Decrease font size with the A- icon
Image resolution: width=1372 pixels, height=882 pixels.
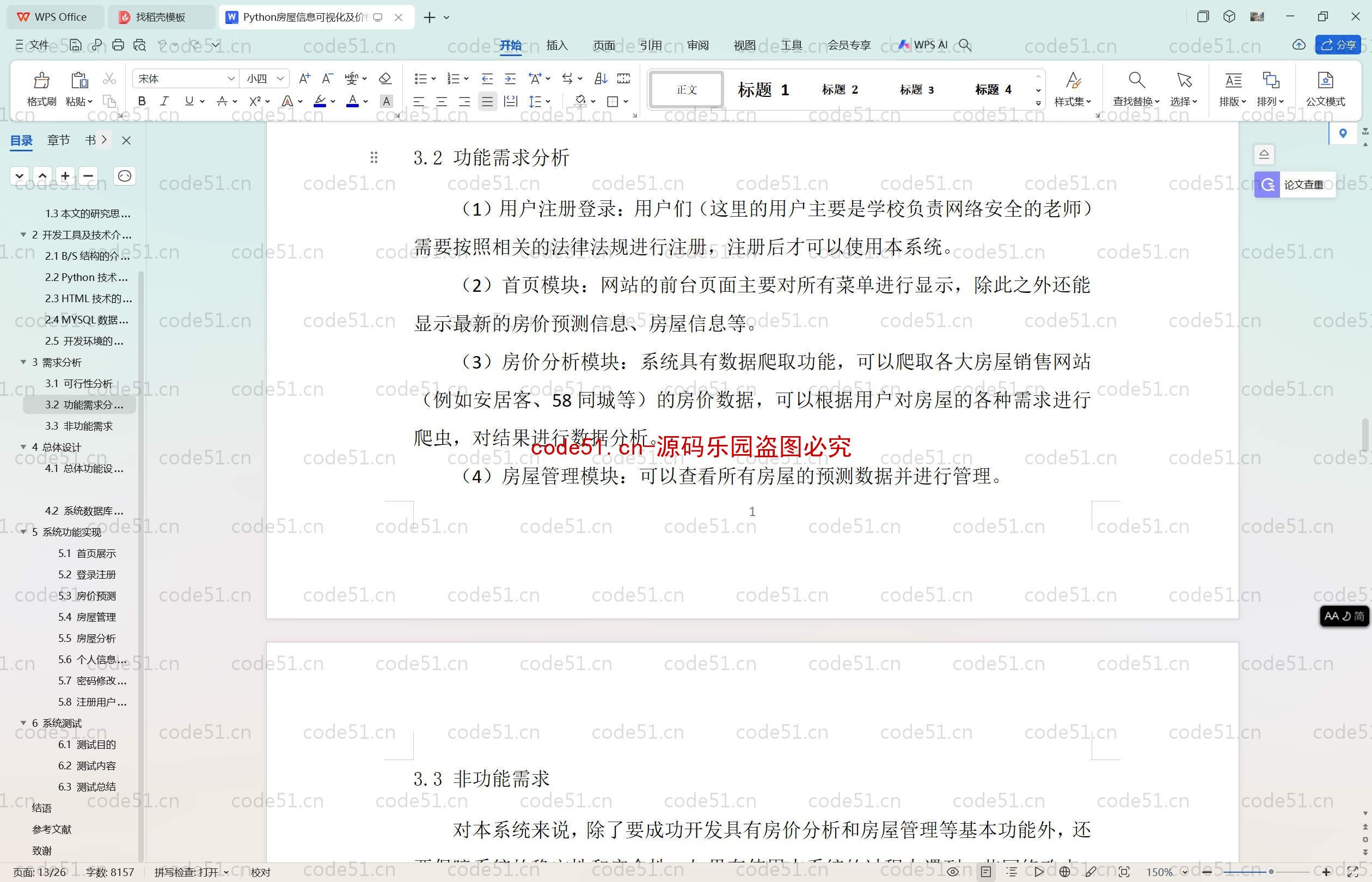click(328, 78)
